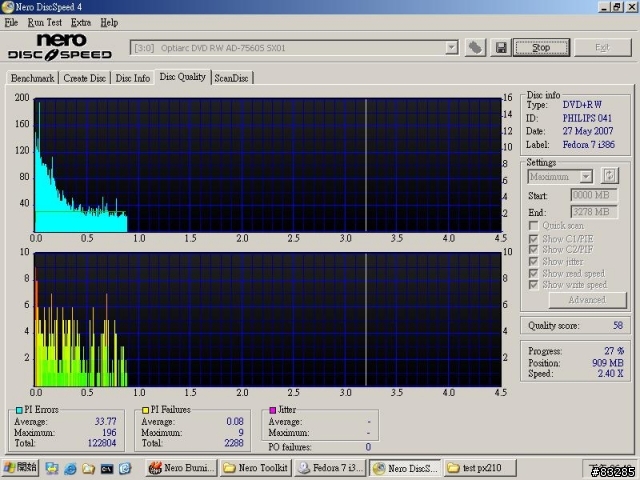The image size is (640, 480).
Task: Click the gray marker line in PI Errors graph
Action: pos(366,165)
